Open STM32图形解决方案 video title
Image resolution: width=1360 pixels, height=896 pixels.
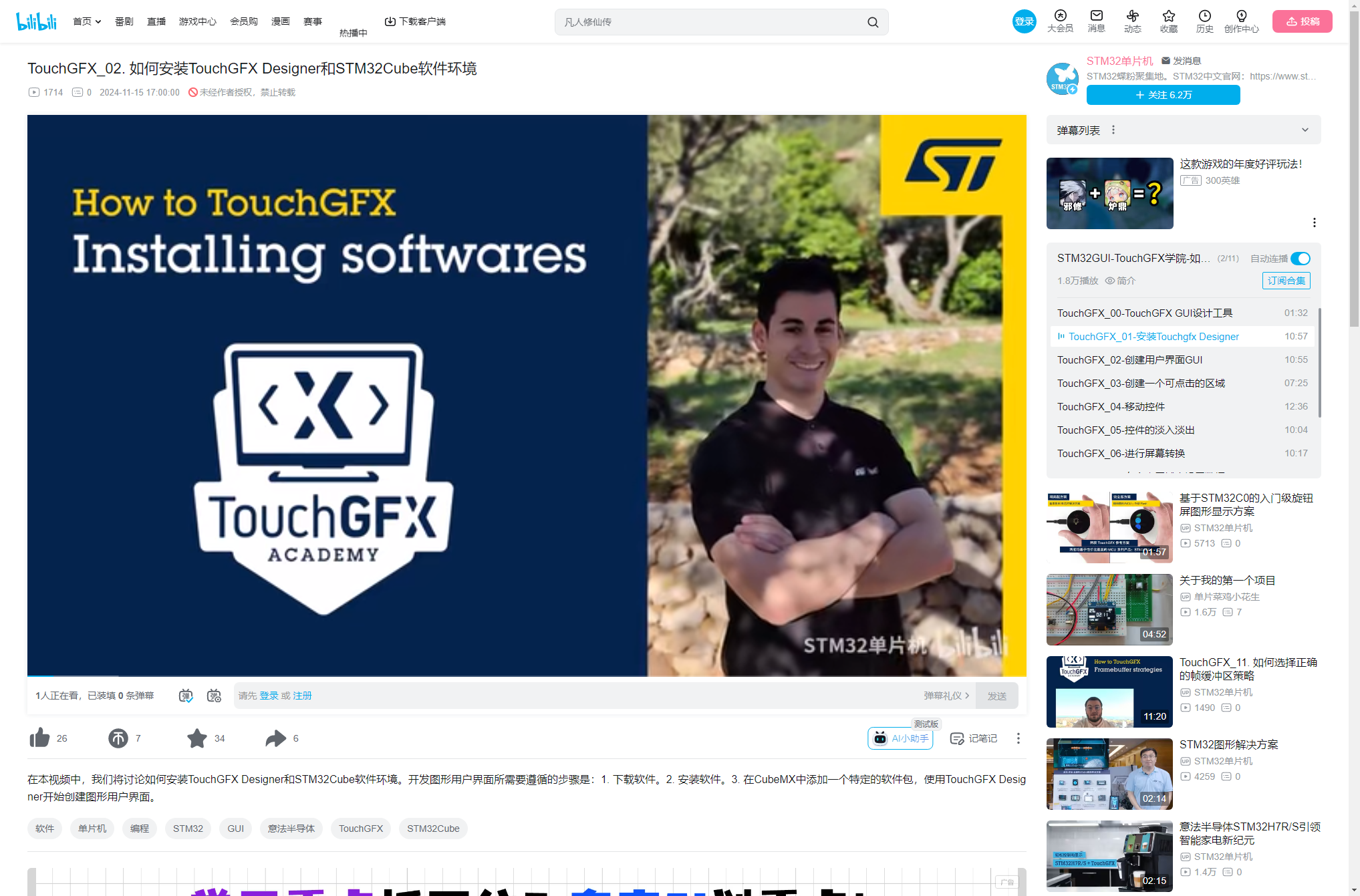[x=1229, y=744]
